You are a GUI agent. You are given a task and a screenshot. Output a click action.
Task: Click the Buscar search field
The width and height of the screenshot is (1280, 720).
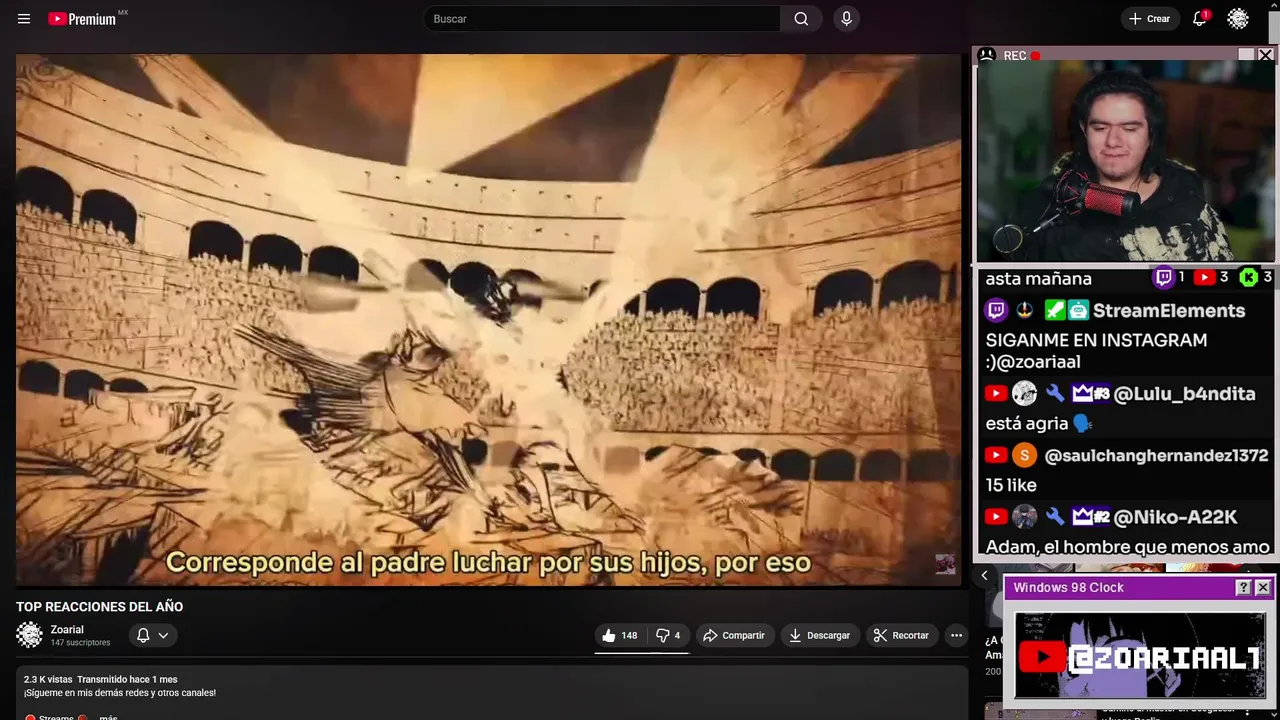[602, 19]
